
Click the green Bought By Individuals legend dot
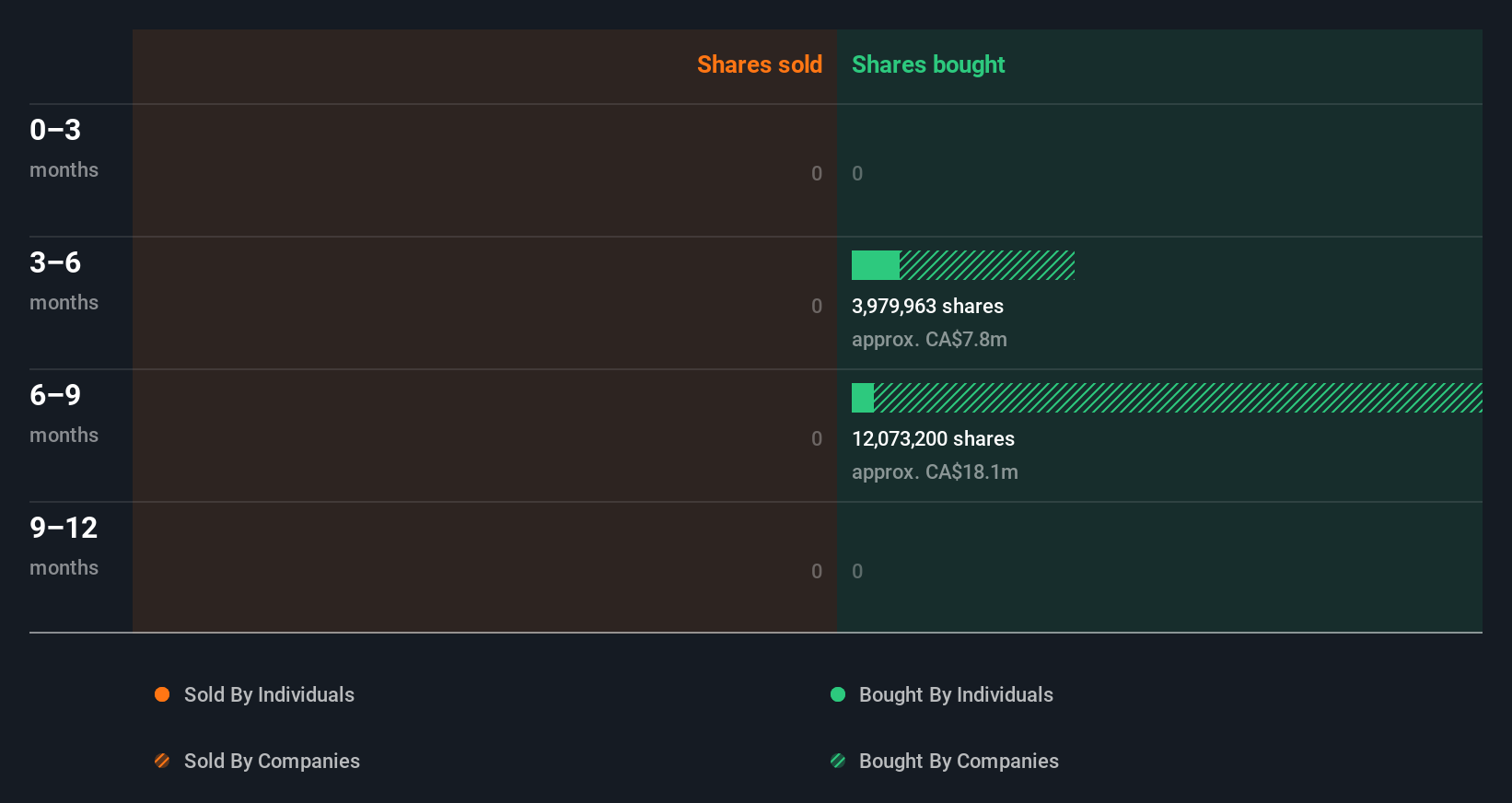pyautogui.click(x=838, y=694)
